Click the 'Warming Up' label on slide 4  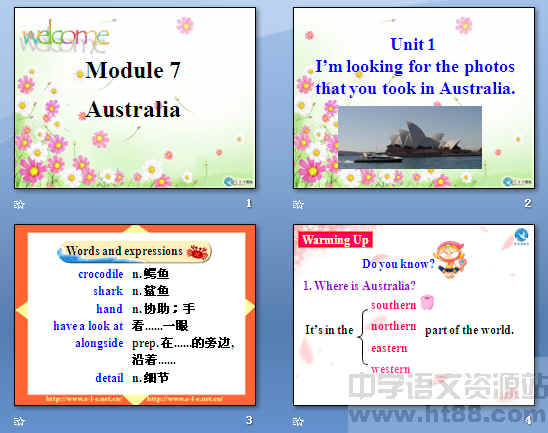tap(336, 240)
